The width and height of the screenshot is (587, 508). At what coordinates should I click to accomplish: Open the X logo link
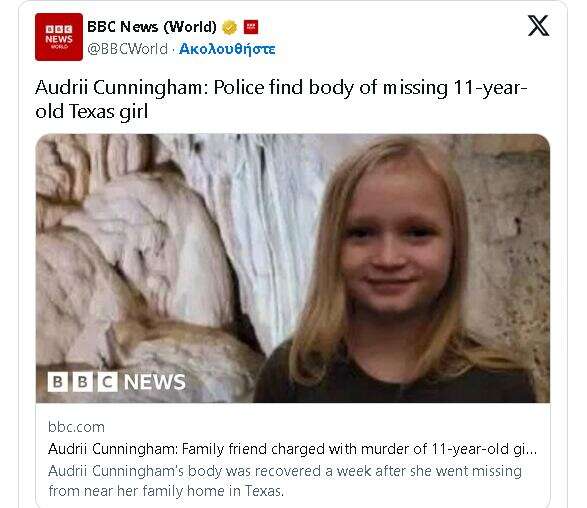click(x=538, y=26)
